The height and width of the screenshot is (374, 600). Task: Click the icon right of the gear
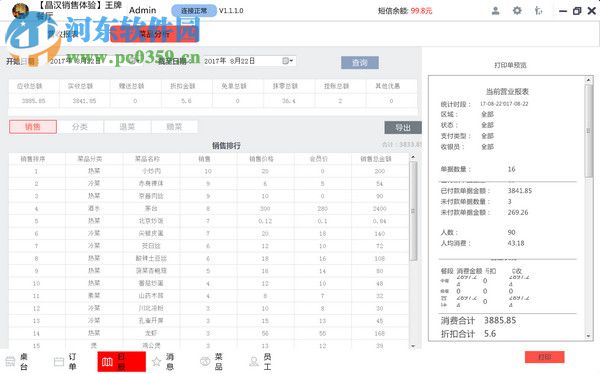pos(538,11)
